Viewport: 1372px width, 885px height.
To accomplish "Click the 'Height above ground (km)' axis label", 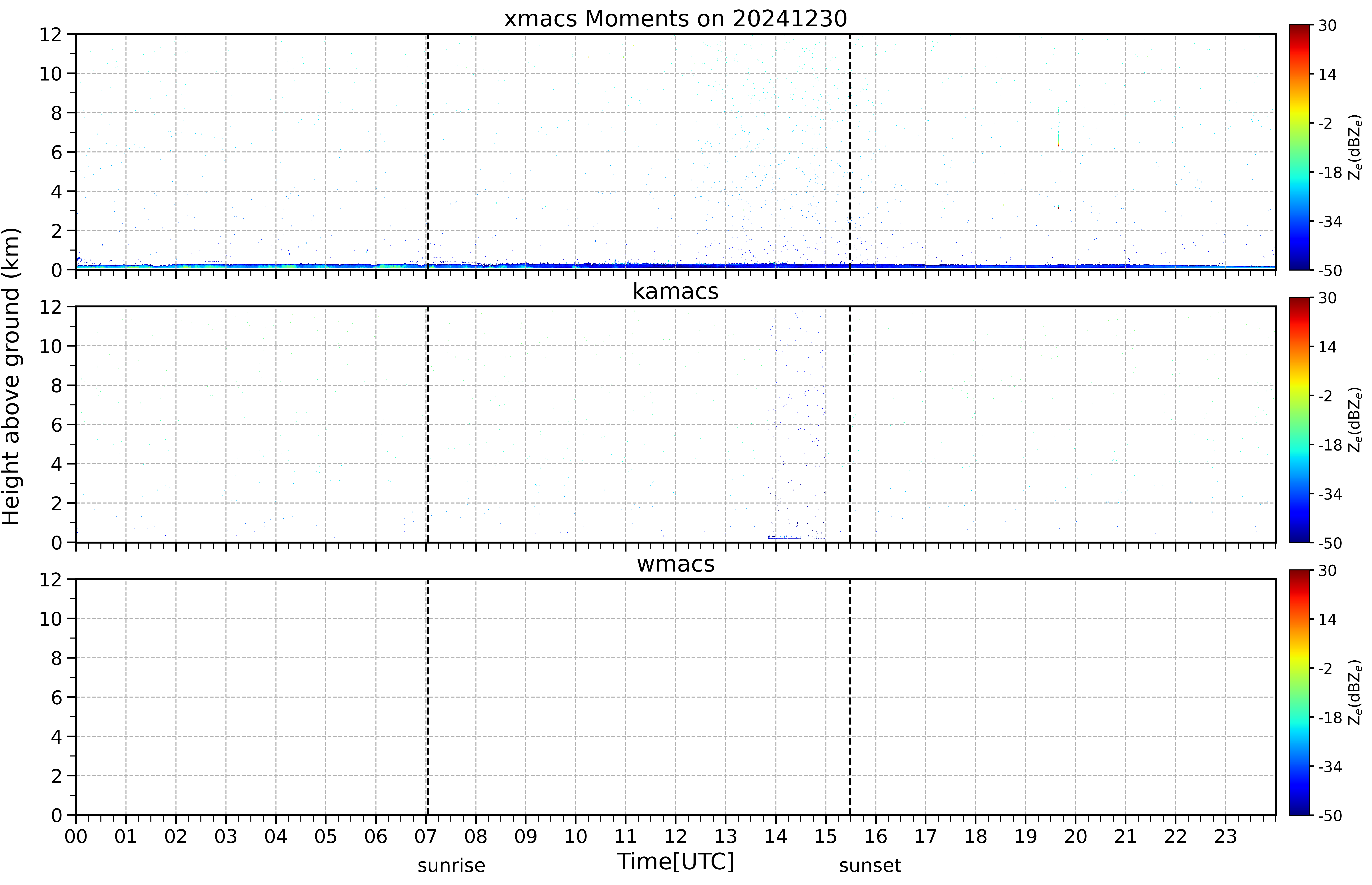I will click(x=11, y=376).
